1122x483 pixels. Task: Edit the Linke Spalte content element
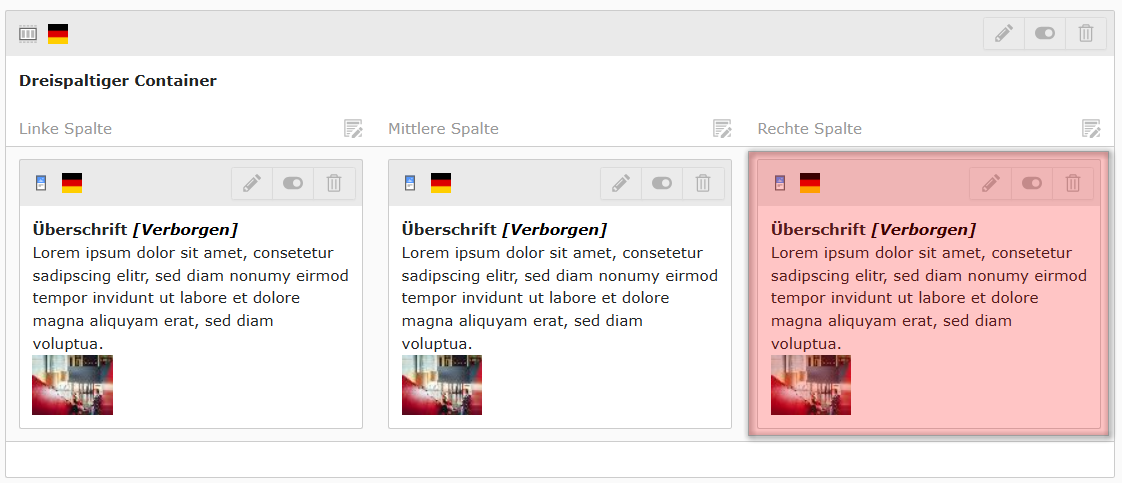252,183
